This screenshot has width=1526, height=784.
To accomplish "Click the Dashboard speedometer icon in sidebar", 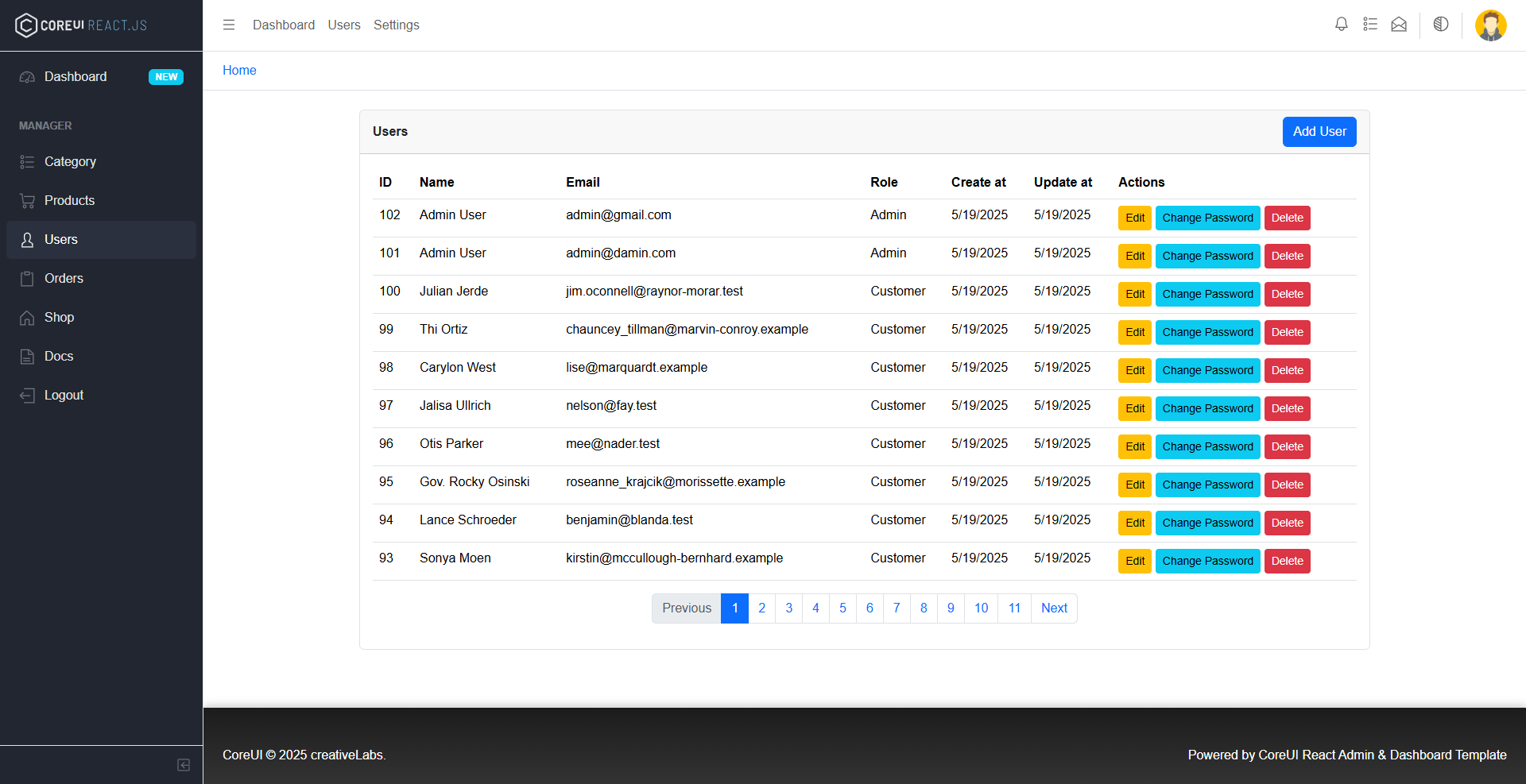I will click(x=27, y=77).
